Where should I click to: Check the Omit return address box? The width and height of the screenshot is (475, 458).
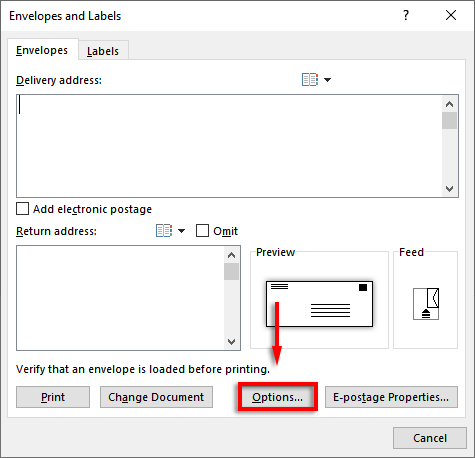(202, 231)
